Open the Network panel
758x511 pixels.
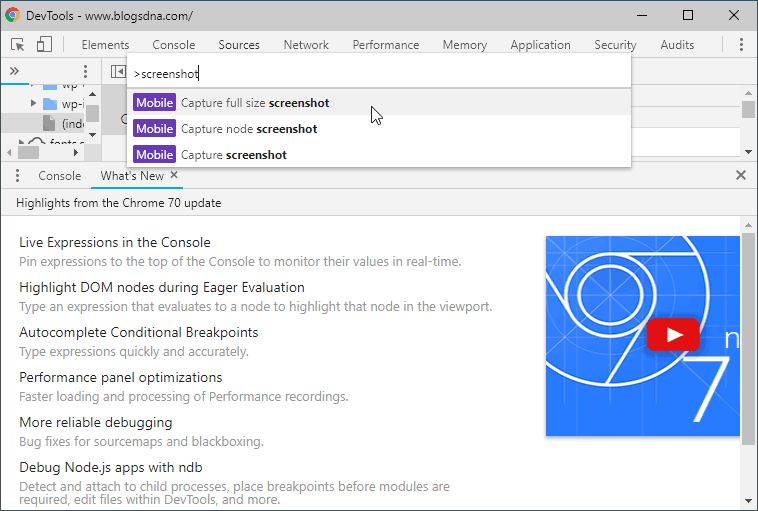tap(306, 44)
